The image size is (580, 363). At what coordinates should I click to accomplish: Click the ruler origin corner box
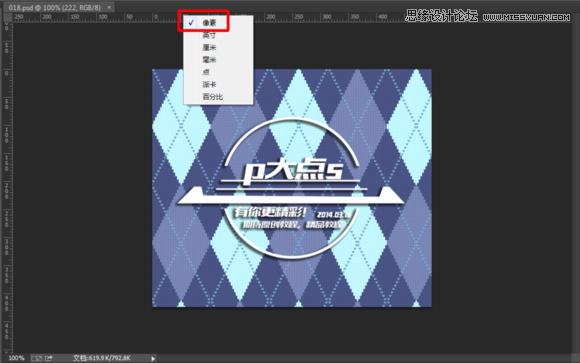coord(7,17)
